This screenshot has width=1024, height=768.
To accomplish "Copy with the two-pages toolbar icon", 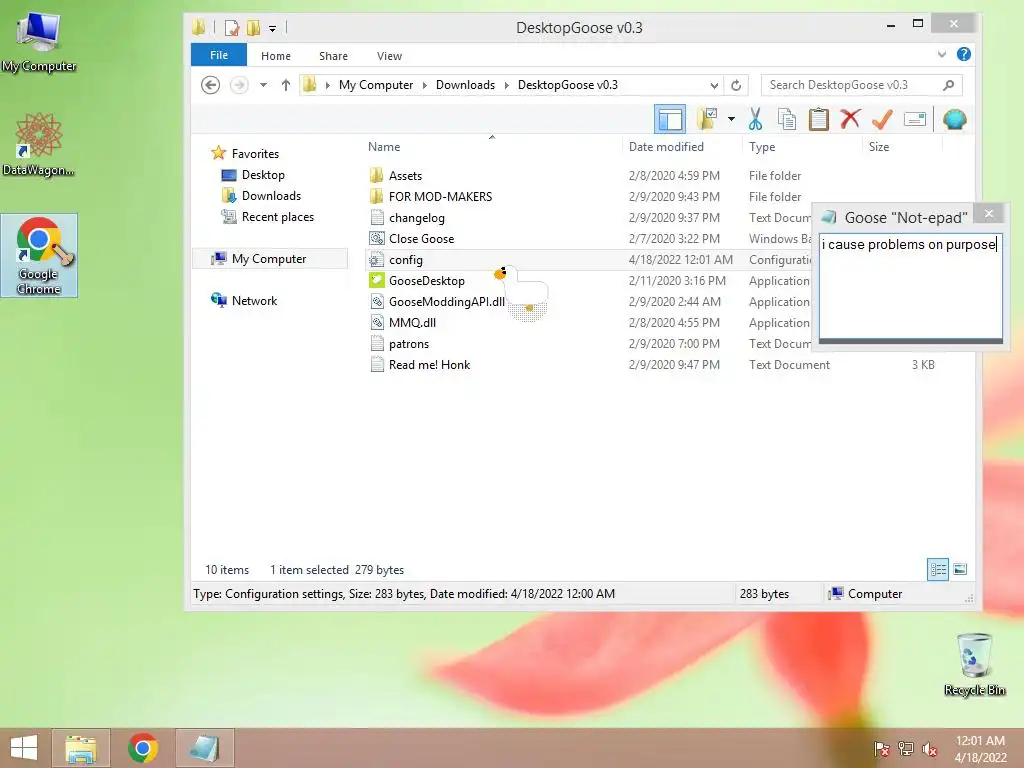I will point(787,120).
